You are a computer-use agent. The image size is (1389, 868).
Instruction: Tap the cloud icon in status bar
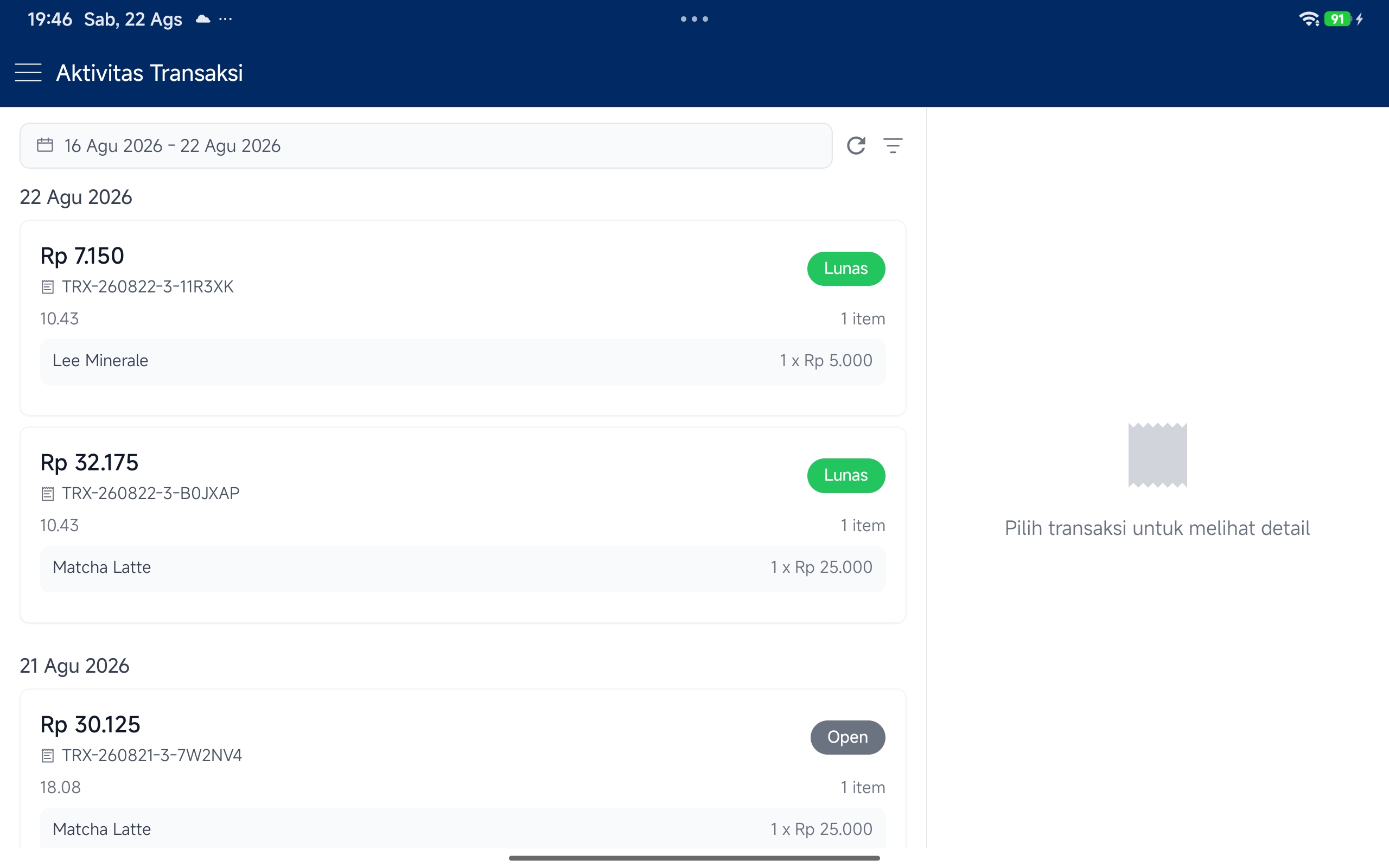pyautogui.click(x=202, y=19)
